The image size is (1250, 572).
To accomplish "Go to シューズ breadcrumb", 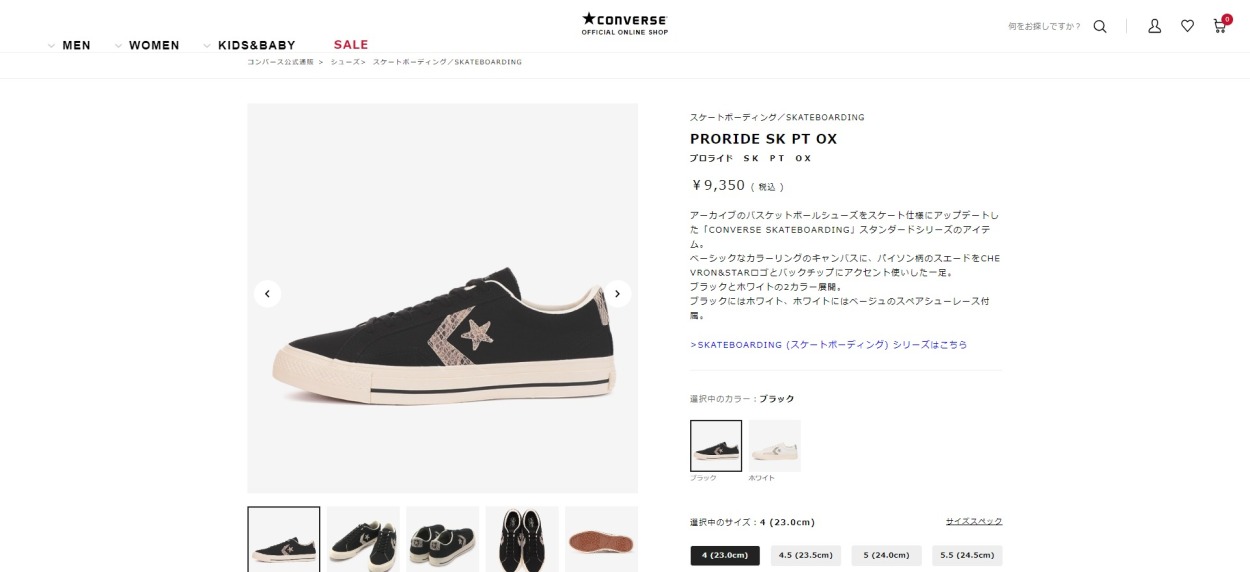I will click(345, 62).
